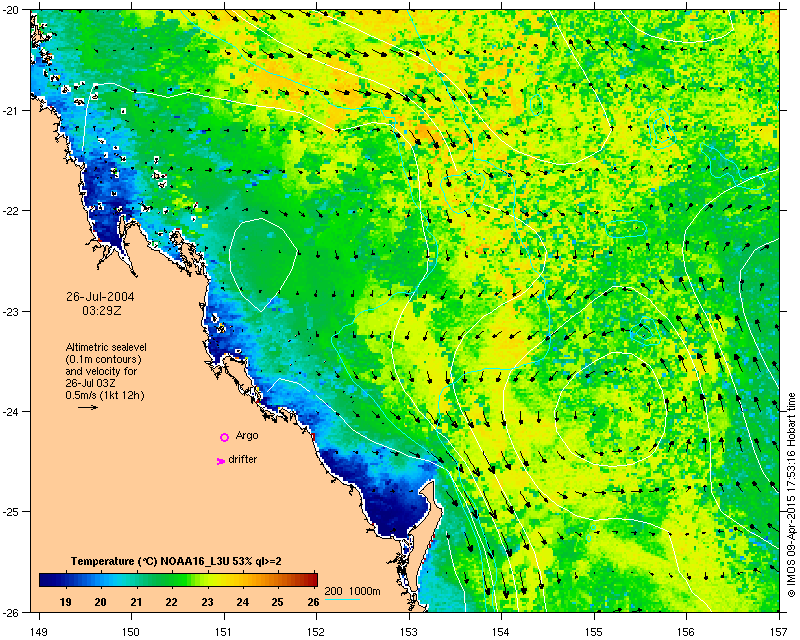Click the '(0.1m contours)' text line
This screenshot has height=640, width=800.
coord(104,359)
